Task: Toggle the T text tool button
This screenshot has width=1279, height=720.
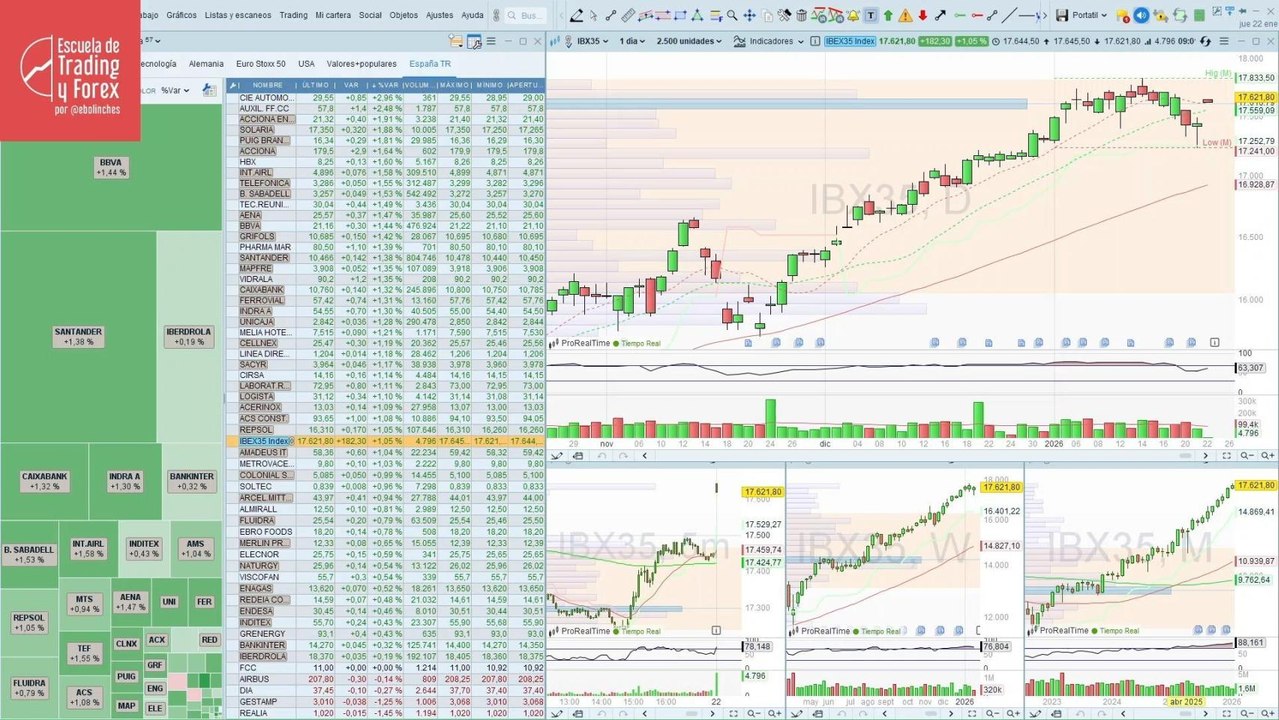Action: click(x=870, y=15)
